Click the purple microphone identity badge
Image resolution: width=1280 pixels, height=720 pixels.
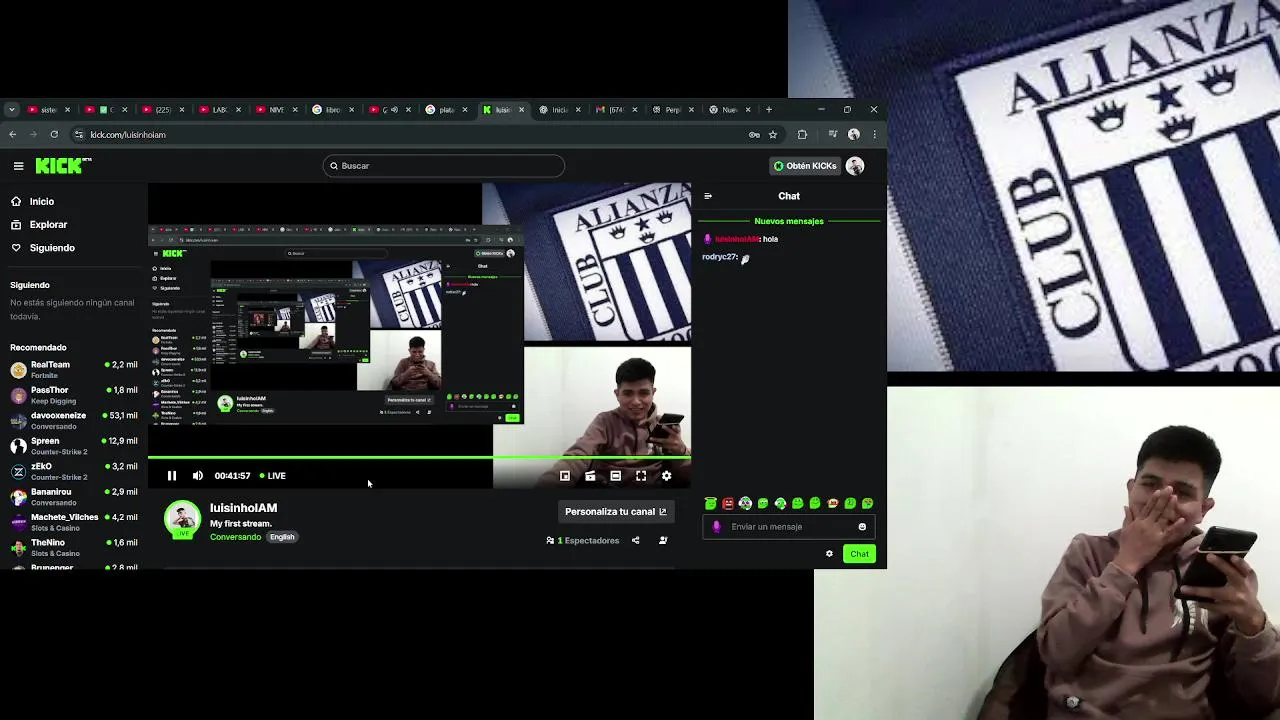pos(716,527)
